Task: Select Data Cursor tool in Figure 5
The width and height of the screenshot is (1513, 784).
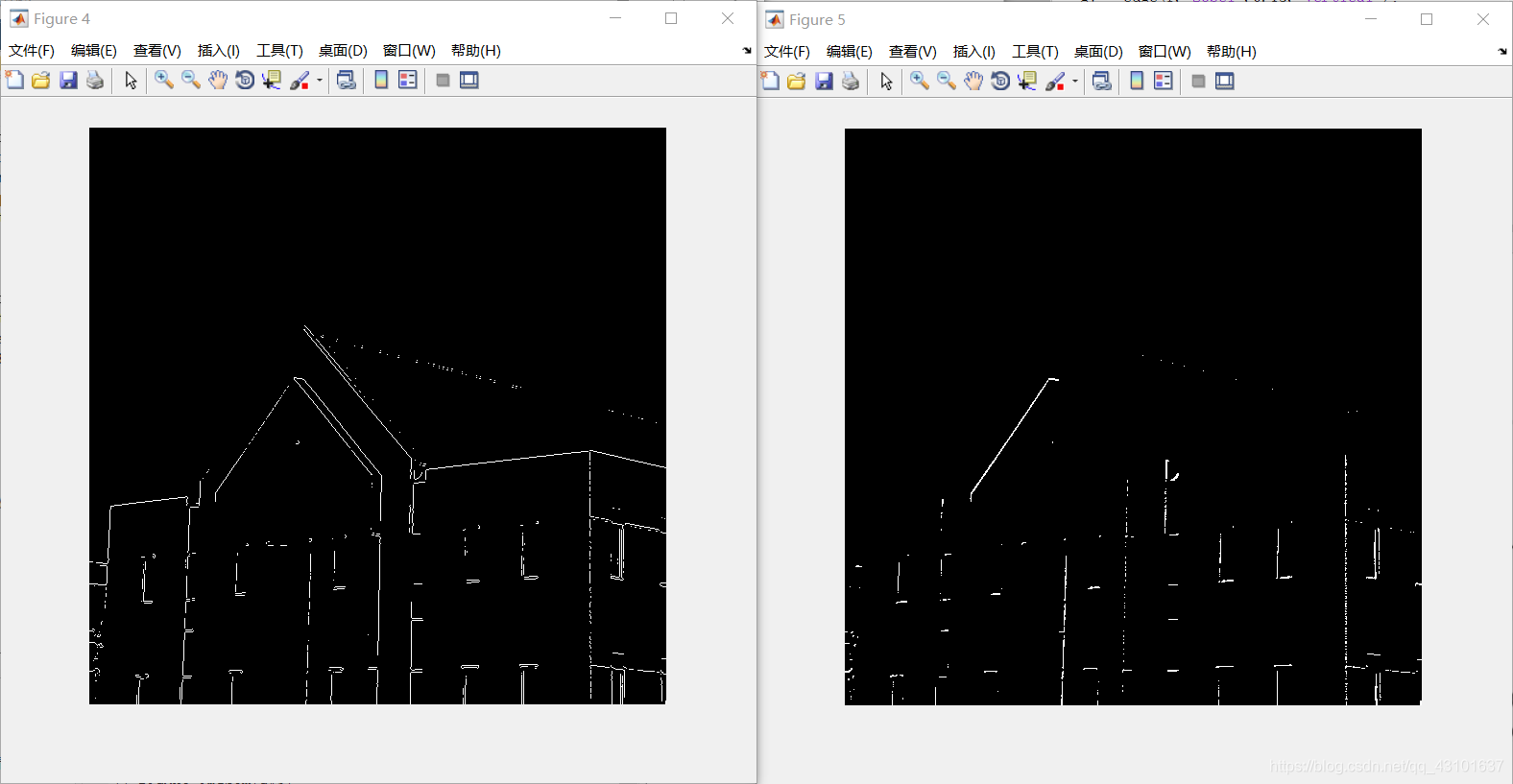Action: pyautogui.click(x=1027, y=81)
